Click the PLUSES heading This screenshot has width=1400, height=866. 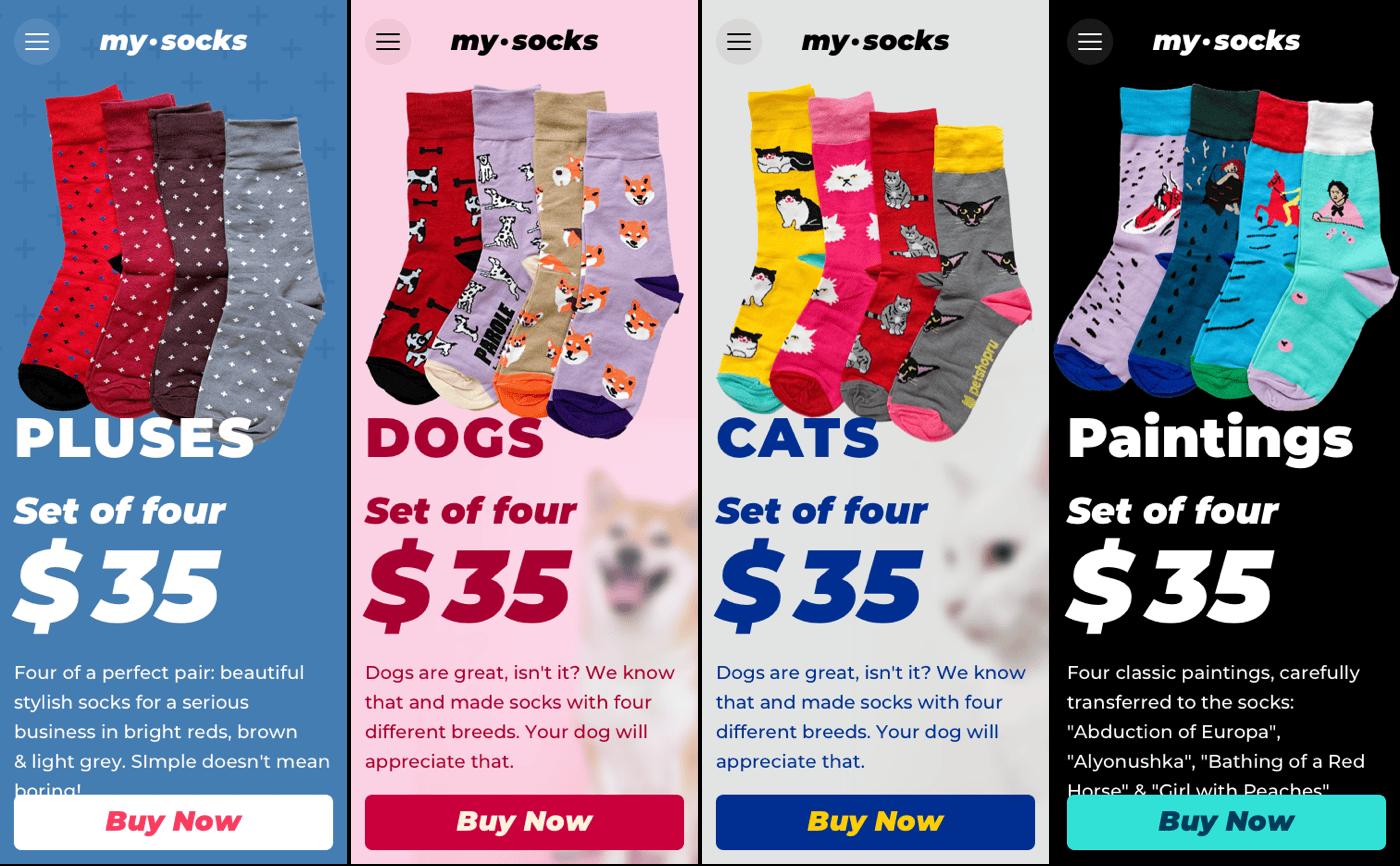[x=135, y=437]
